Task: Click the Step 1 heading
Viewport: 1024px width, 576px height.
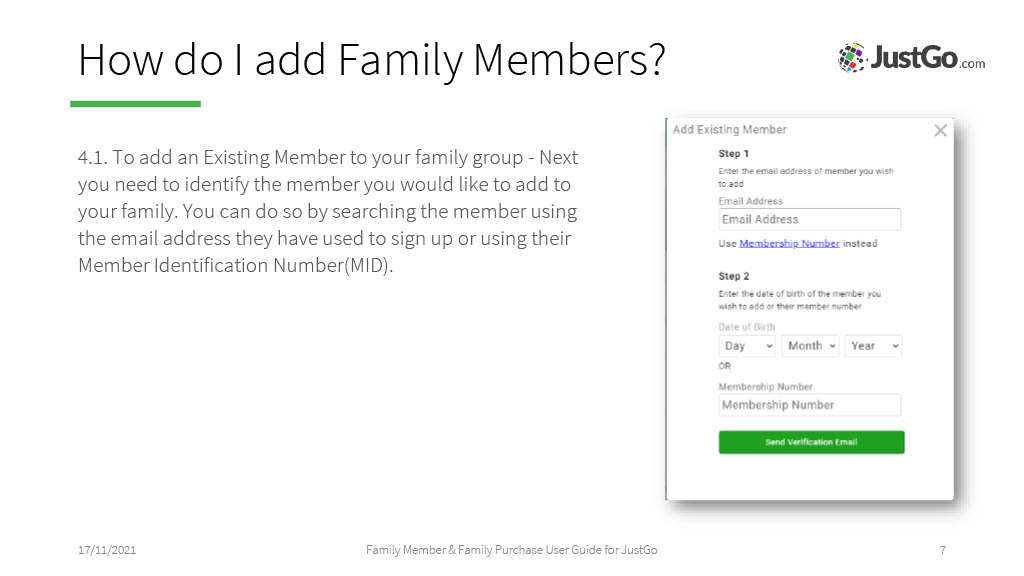Action: (733, 153)
